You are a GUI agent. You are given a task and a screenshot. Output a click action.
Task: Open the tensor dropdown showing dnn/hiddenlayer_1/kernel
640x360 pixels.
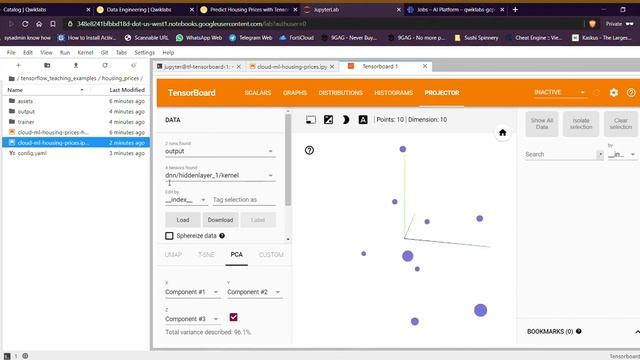pos(220,176)
